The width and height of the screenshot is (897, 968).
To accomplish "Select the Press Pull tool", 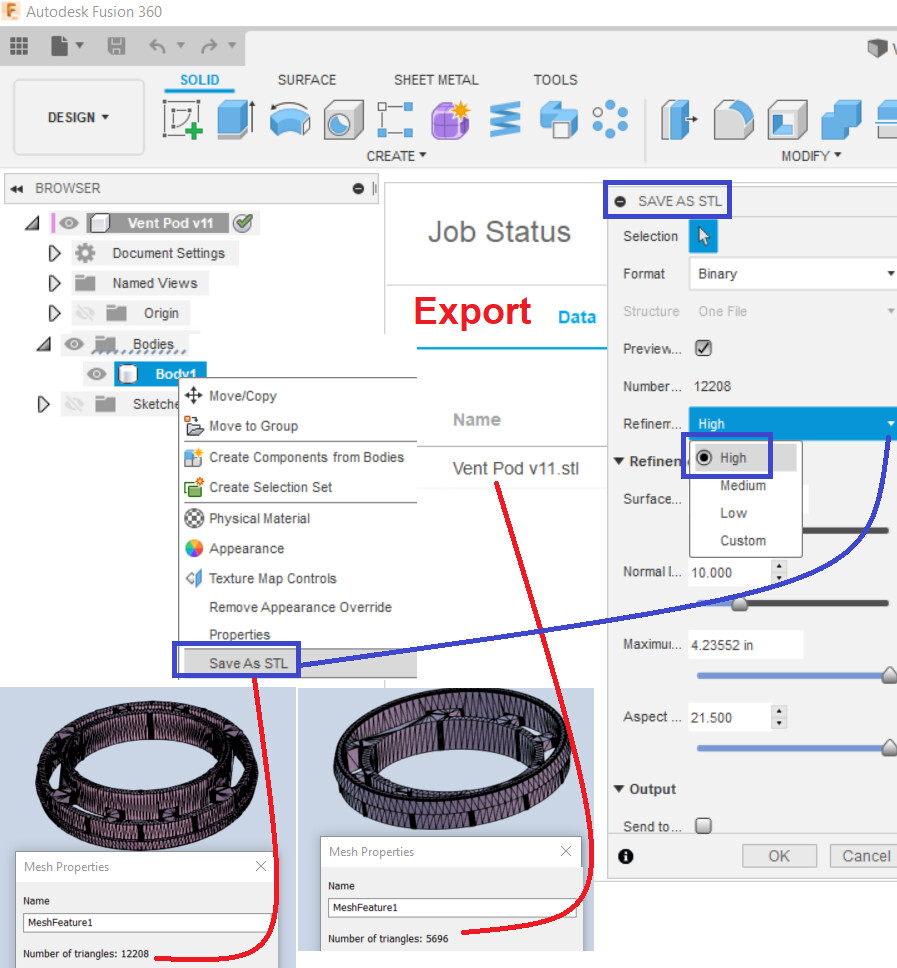I will pos(678,120).
